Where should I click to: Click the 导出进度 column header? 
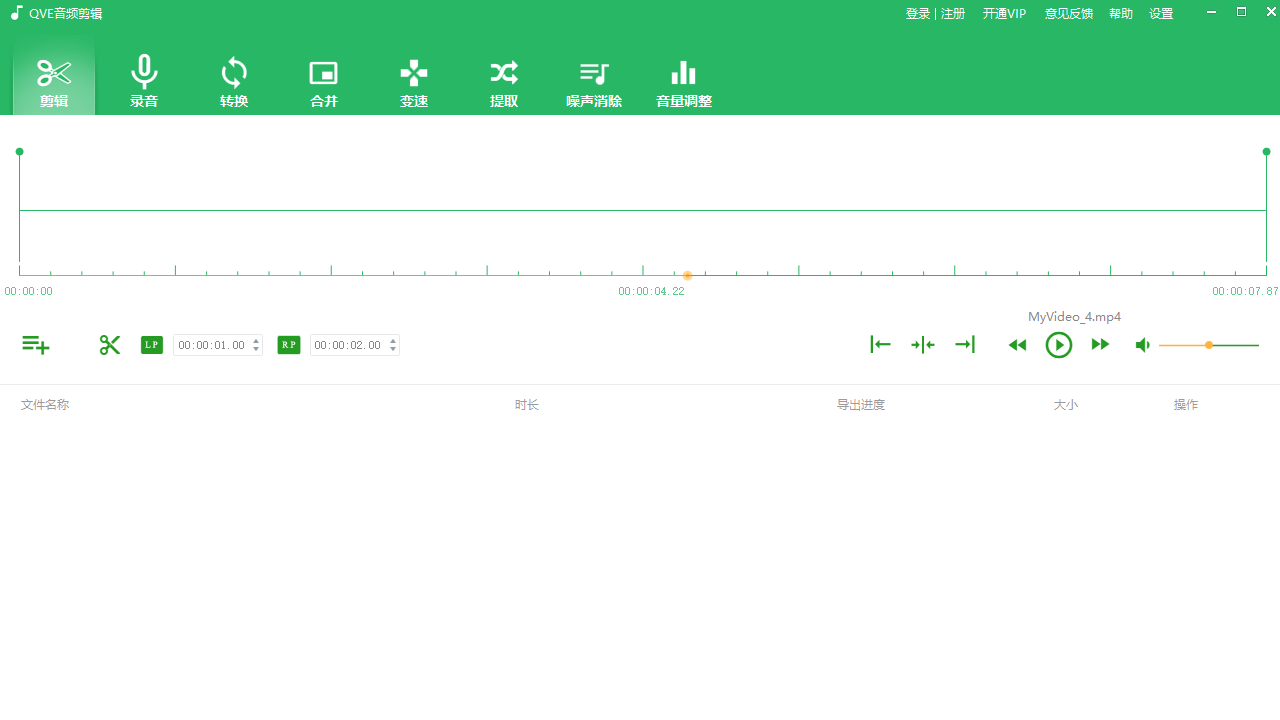861,405
